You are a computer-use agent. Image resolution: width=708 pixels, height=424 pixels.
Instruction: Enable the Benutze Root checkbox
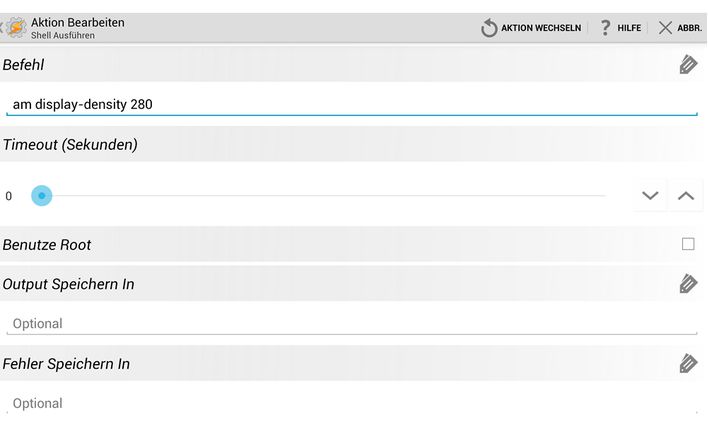point(688,244)
